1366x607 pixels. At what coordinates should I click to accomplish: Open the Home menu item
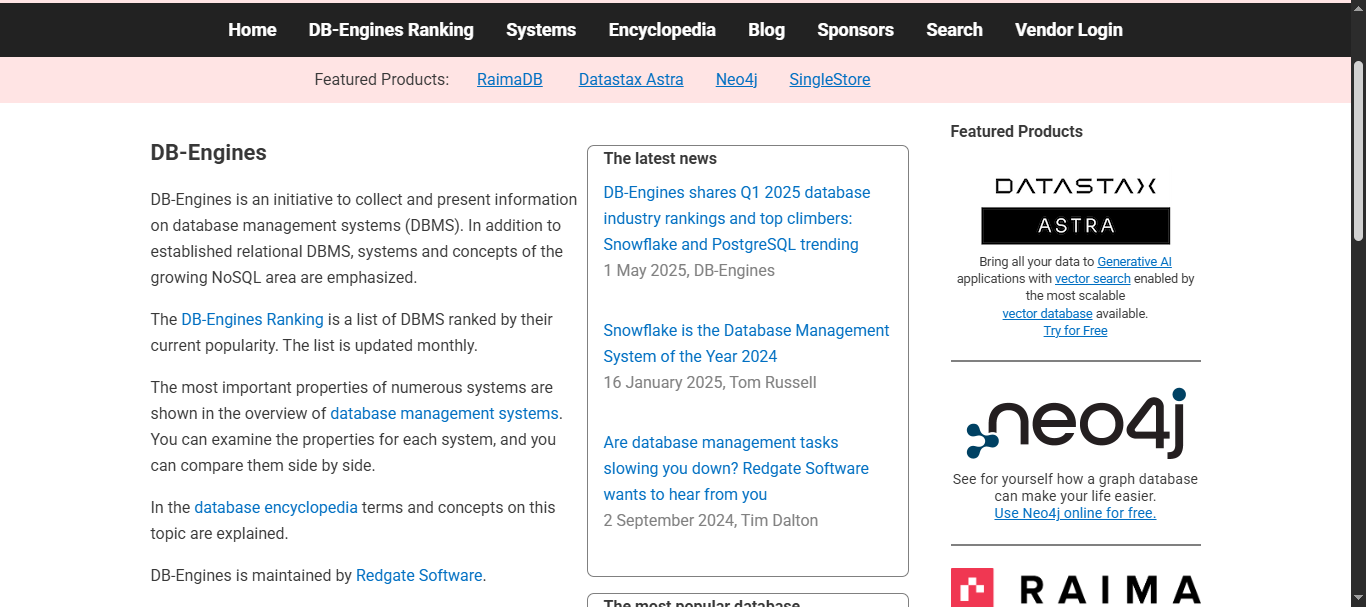252,30
